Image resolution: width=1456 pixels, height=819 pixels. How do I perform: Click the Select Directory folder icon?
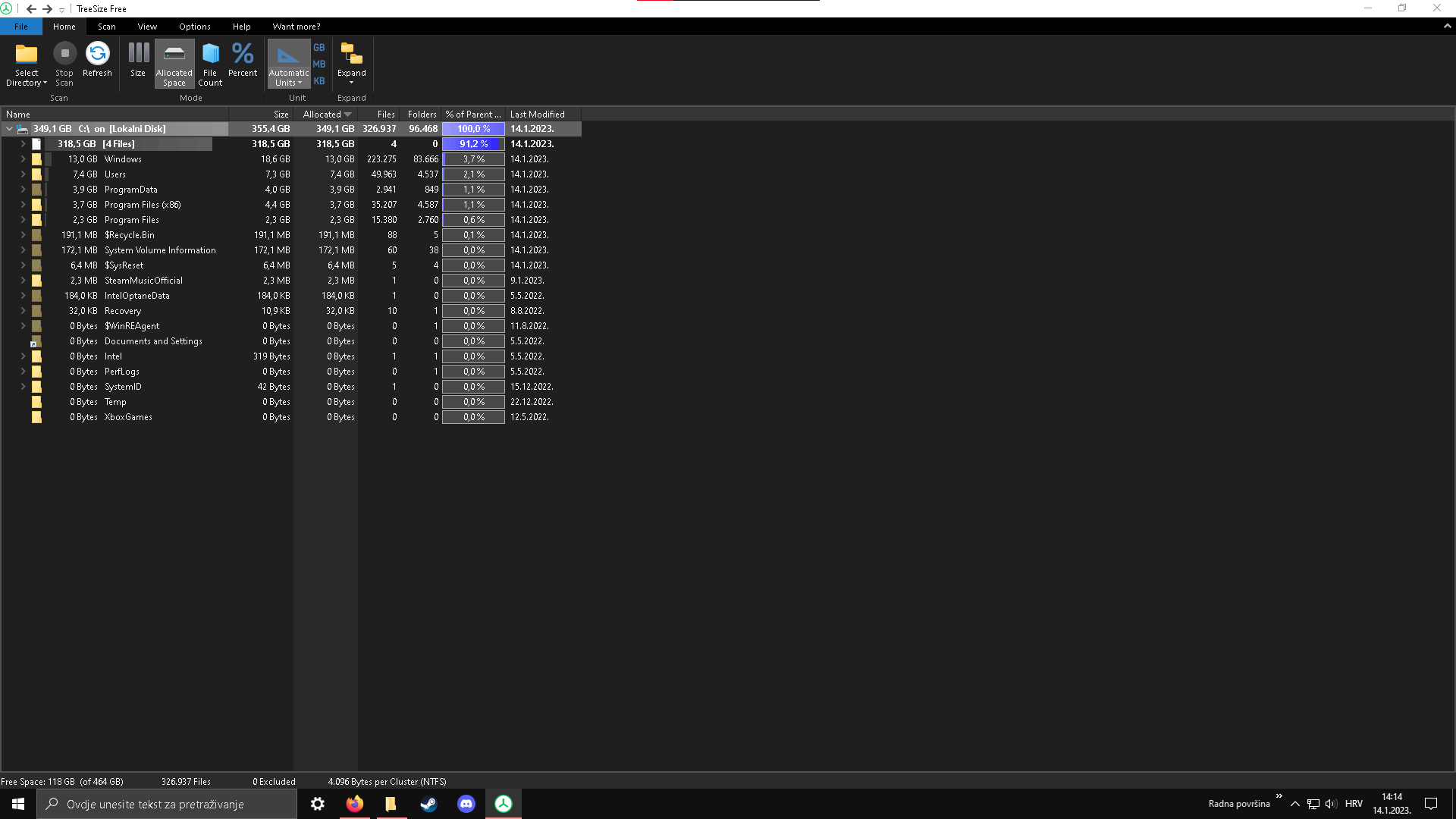[27, 54]
